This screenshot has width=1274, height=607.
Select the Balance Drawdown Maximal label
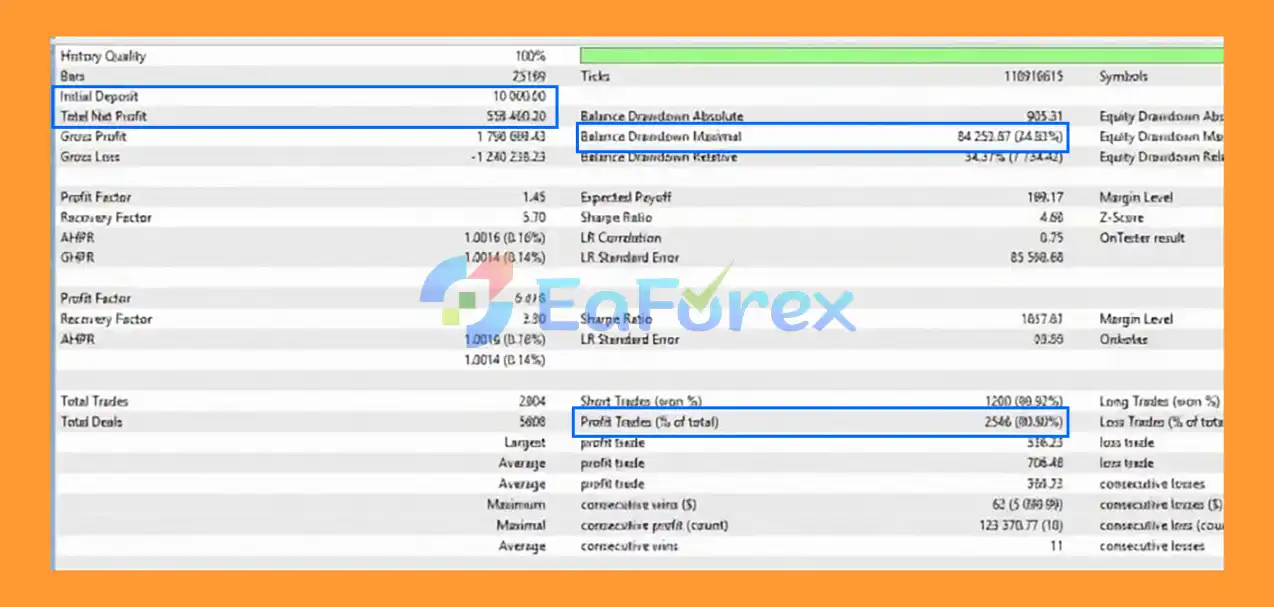tap(662, 137)
